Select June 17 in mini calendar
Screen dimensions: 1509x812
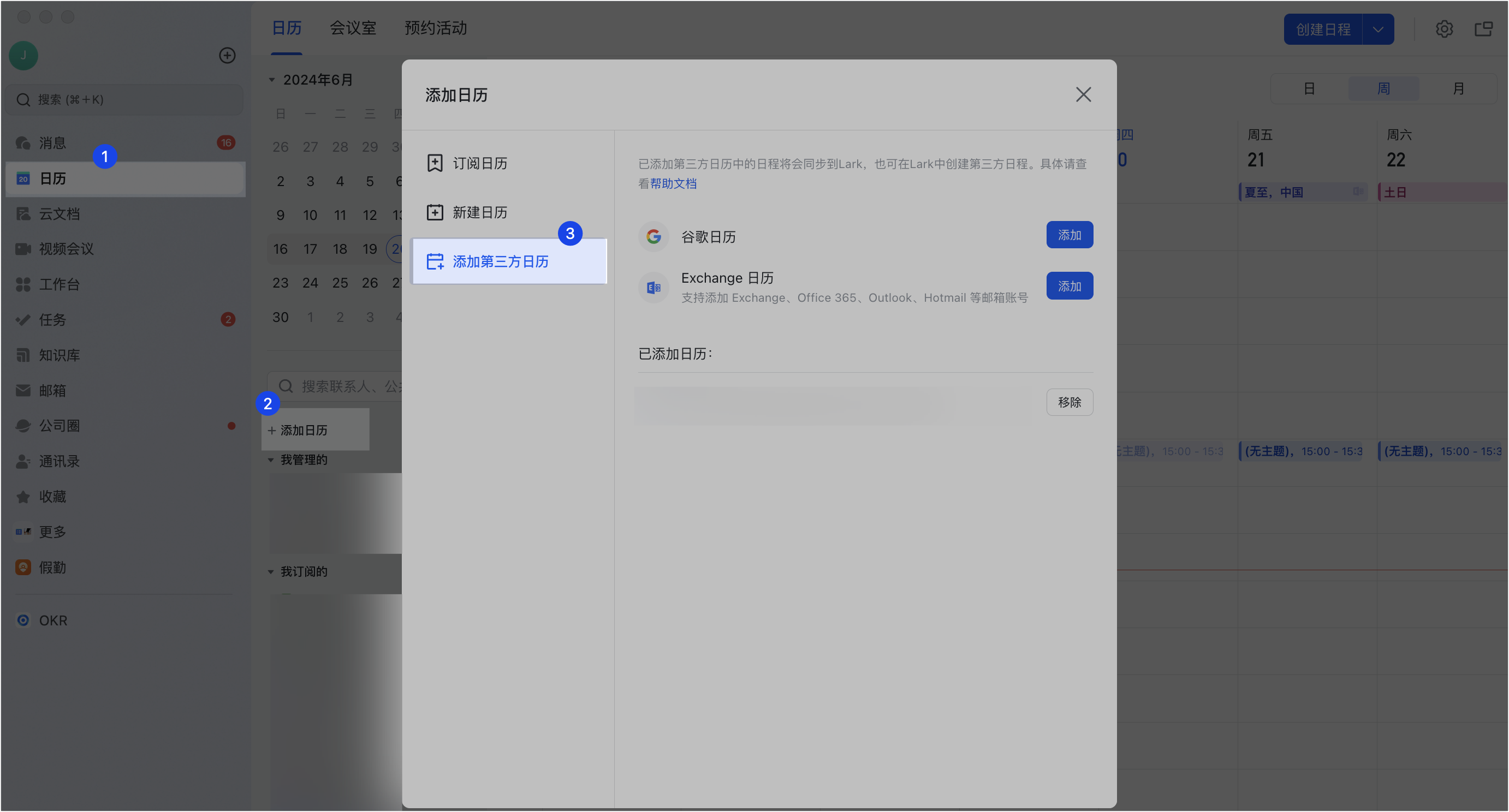[x=311, y=249]
